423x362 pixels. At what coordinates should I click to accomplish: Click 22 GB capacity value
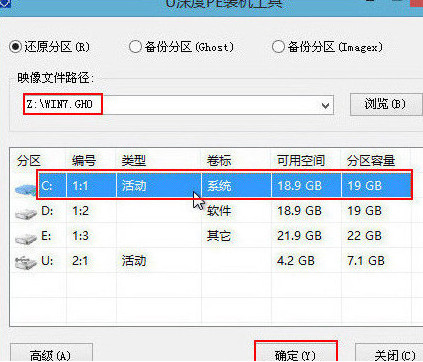tap(364, 236)
